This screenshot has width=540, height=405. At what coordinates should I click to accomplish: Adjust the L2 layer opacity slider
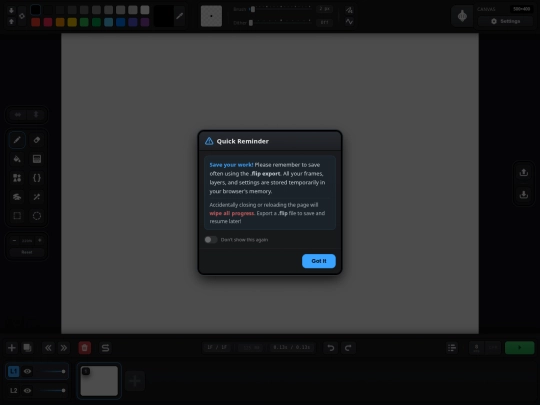pos(52,391)
